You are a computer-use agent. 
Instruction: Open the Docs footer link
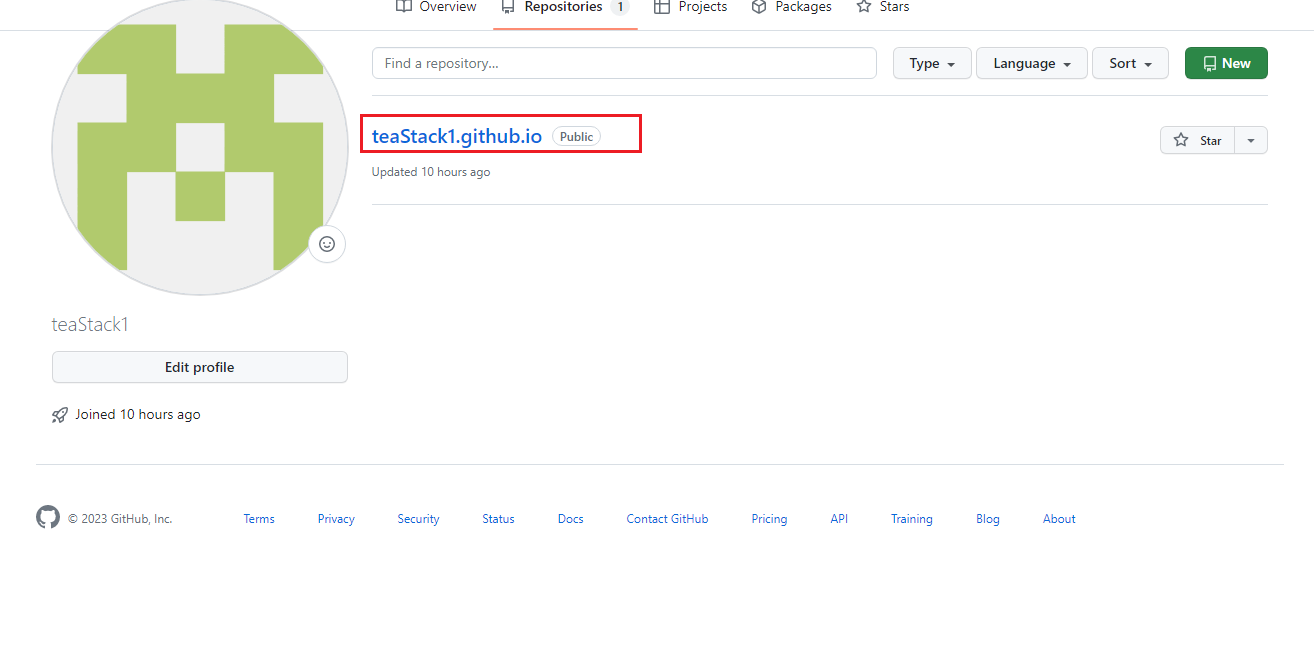pyautogui.click(x=570, y=519)
